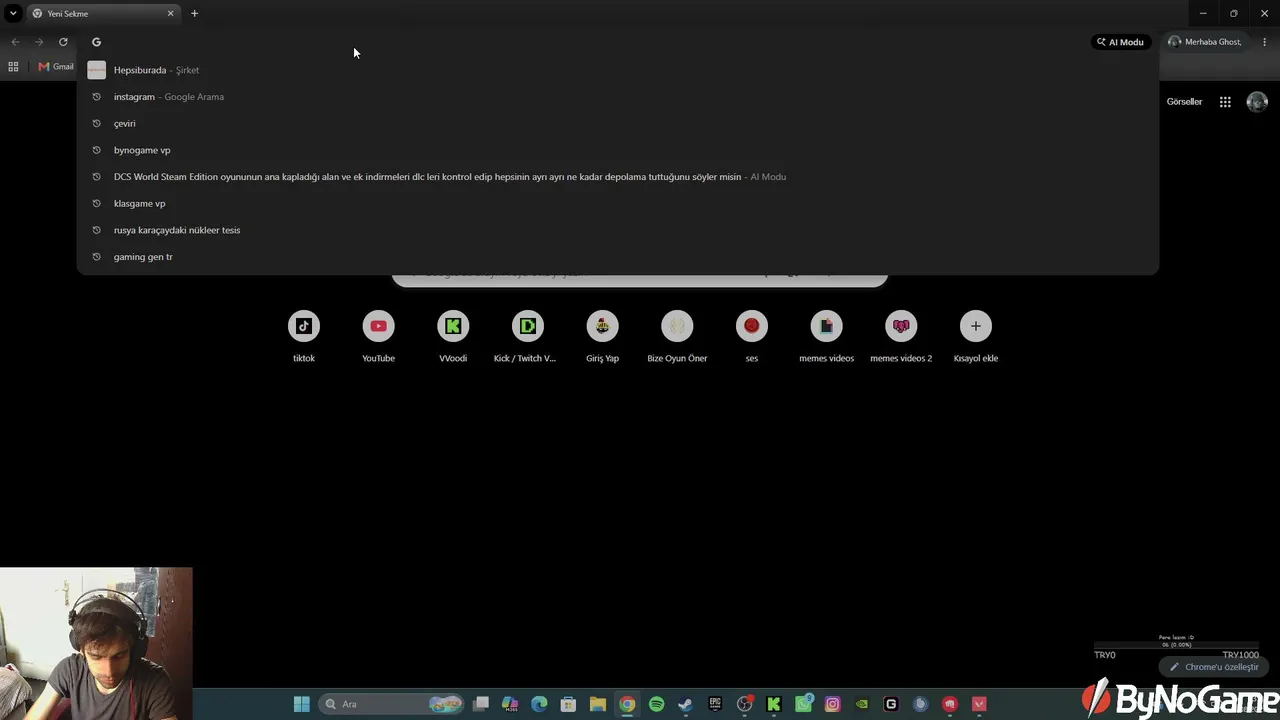
Task: Select the instagram search suggestion
Action: coord(618,97)
